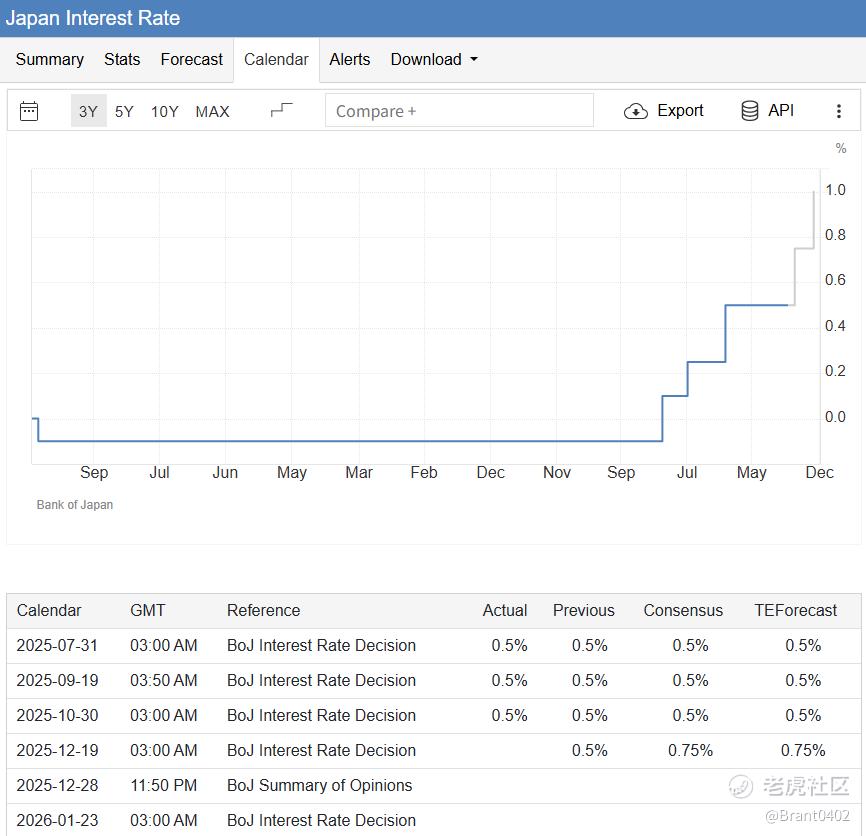Open the BoJ Summary of Opinions link
Image resolution: width=866 pixels, height=836 pixels.
pyautogui.click(x=319, y=785)
